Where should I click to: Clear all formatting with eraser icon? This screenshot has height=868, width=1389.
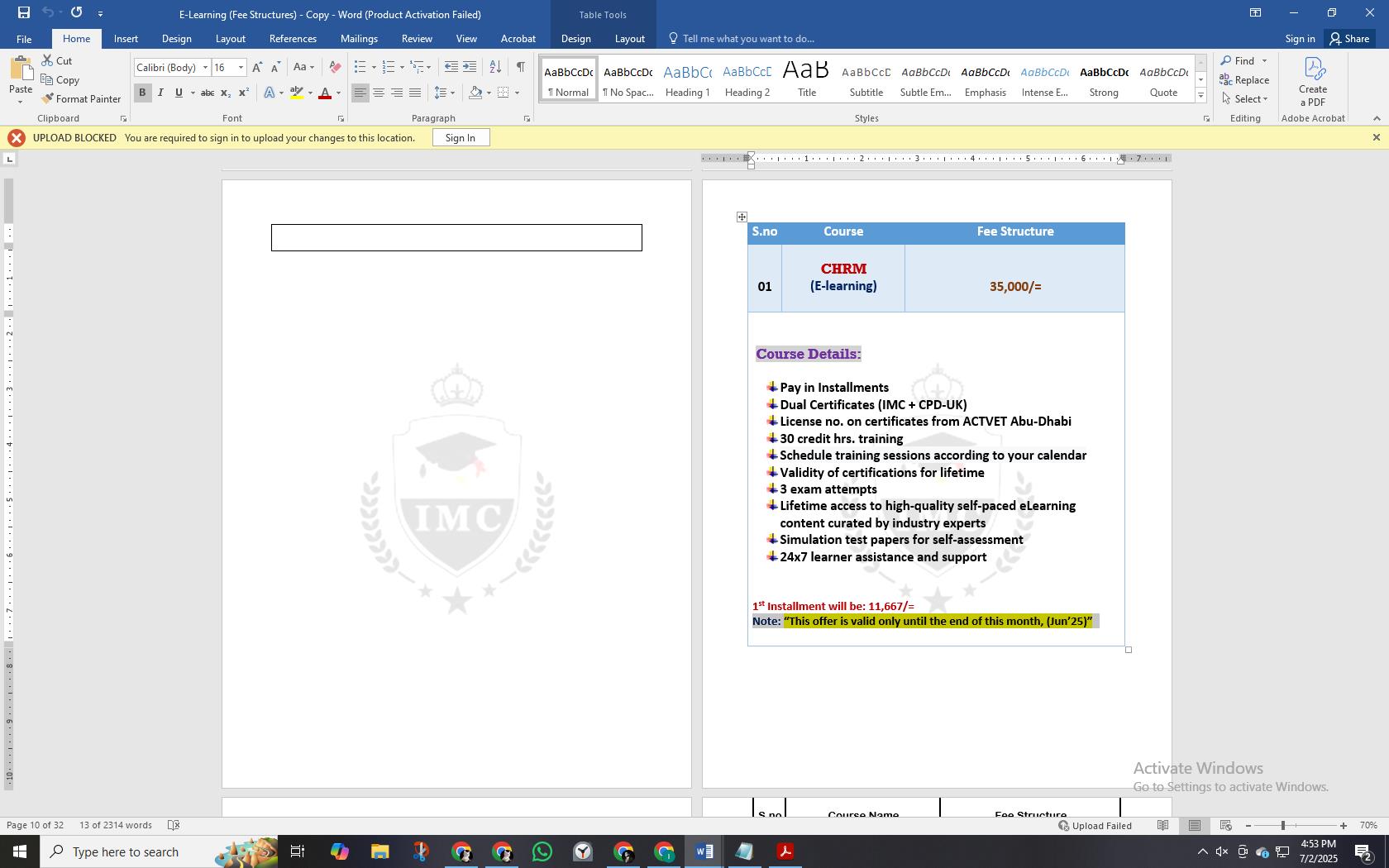pos(334,67)
